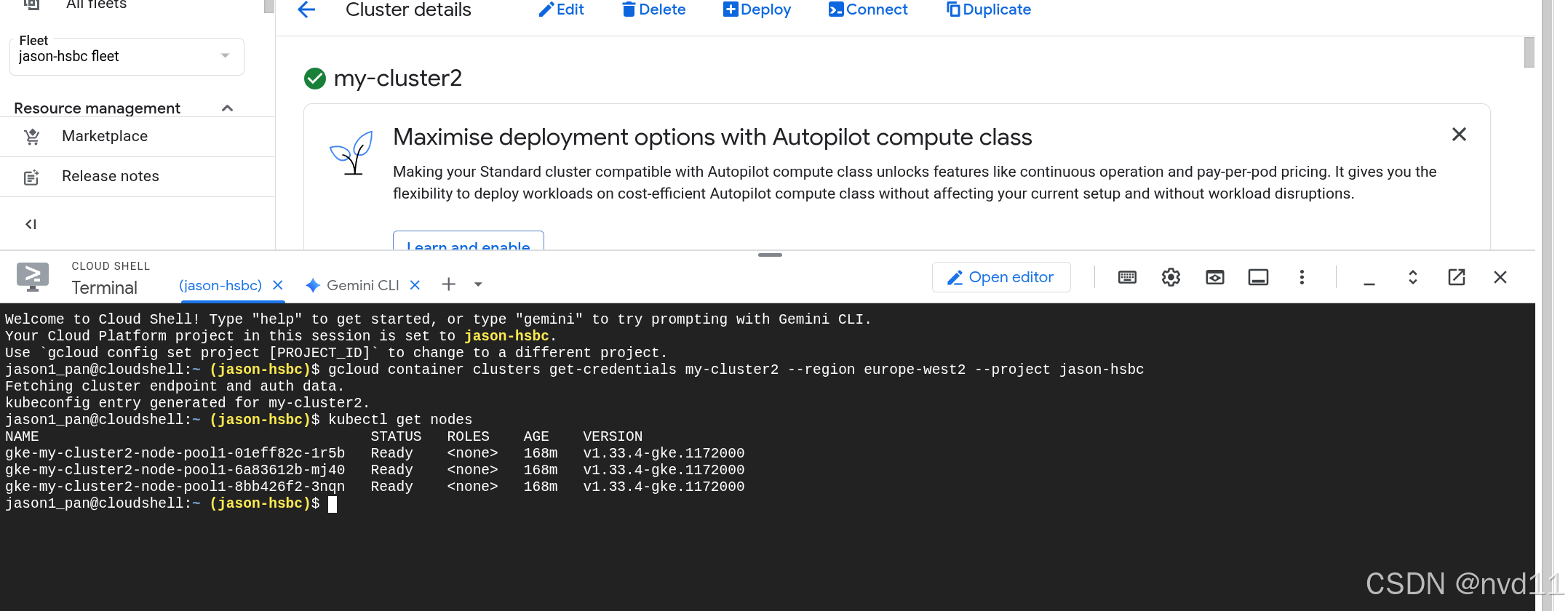This screenshot has width=1568, height=611.
Task: Click the session information screen icon
Action: pyautogui.click(x=1258, y=277)
